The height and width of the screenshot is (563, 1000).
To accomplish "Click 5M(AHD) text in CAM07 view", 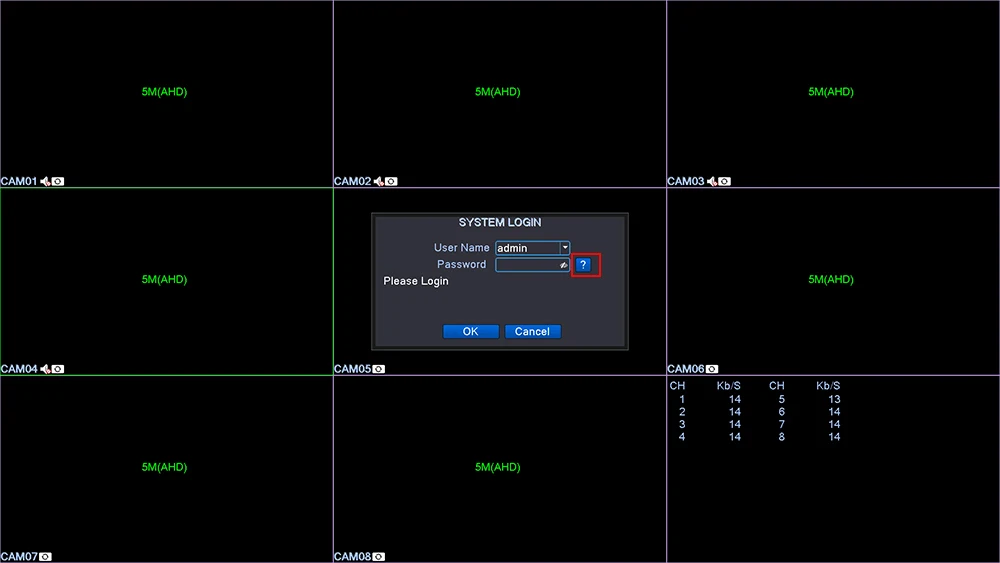I will tap(165, 467).
